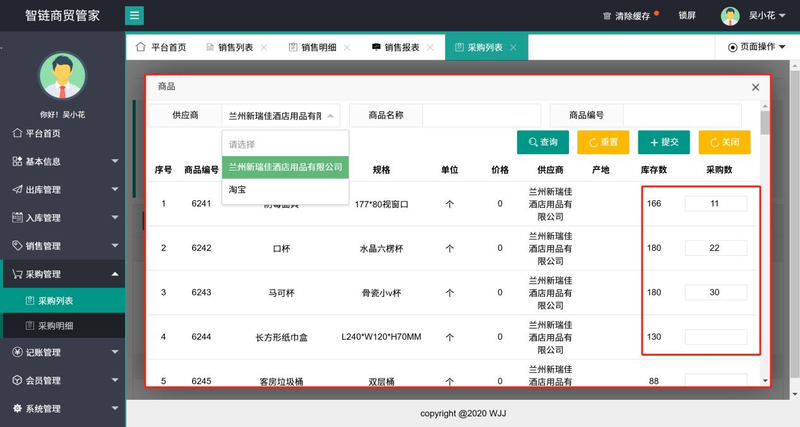Close the 采购列表 tab
Image resolution: width=800 pixels, height=427 pixels.
point(513,47)
